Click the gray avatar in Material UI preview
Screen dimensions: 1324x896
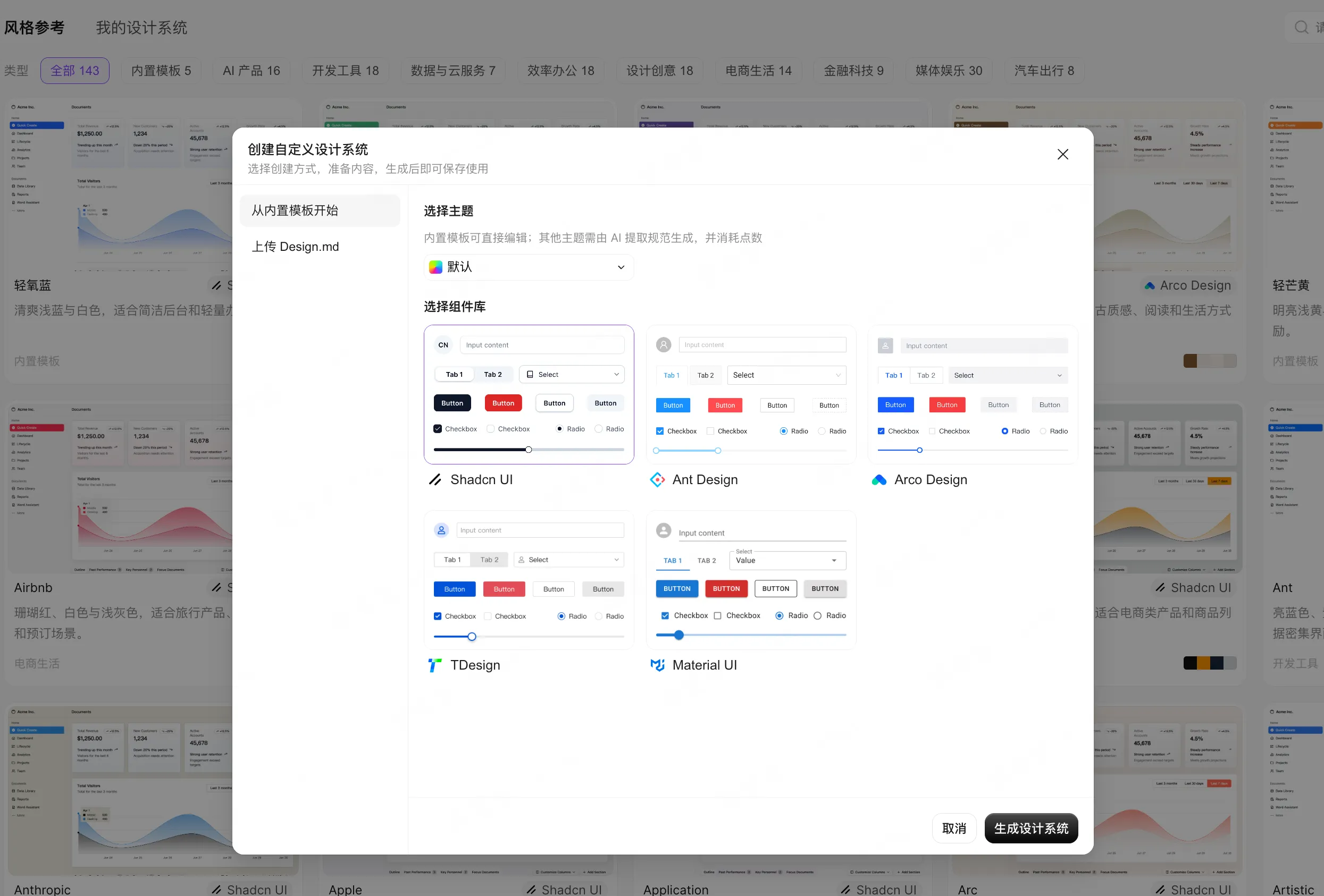coord(664,530)
